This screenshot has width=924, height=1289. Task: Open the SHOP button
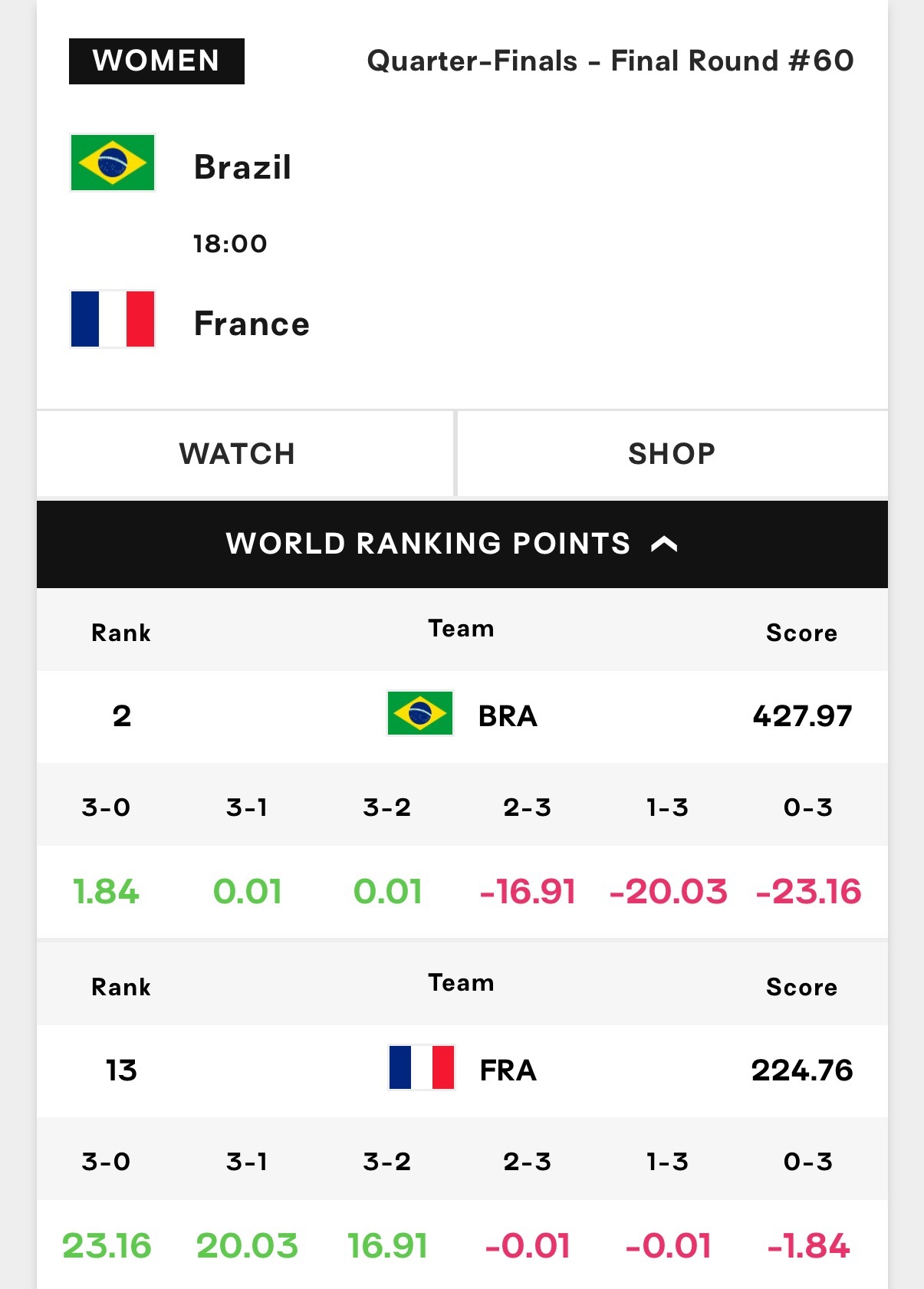pyautogui.click(x=672, y=453)
